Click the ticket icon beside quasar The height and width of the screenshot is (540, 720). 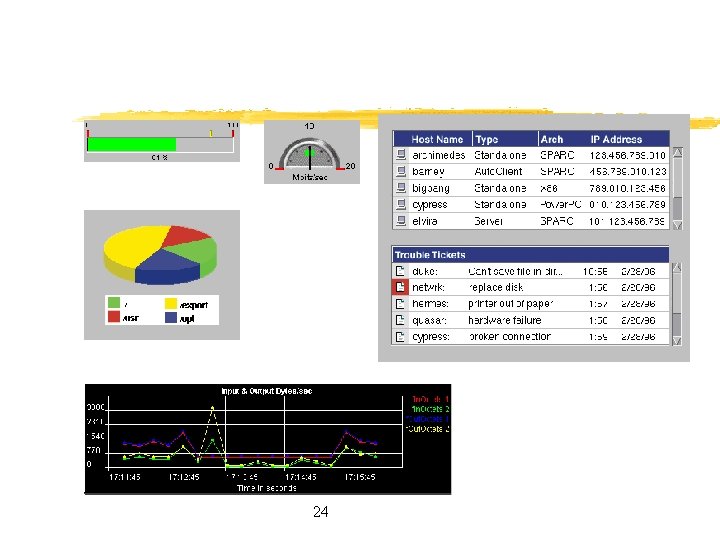tap(400, 320)
